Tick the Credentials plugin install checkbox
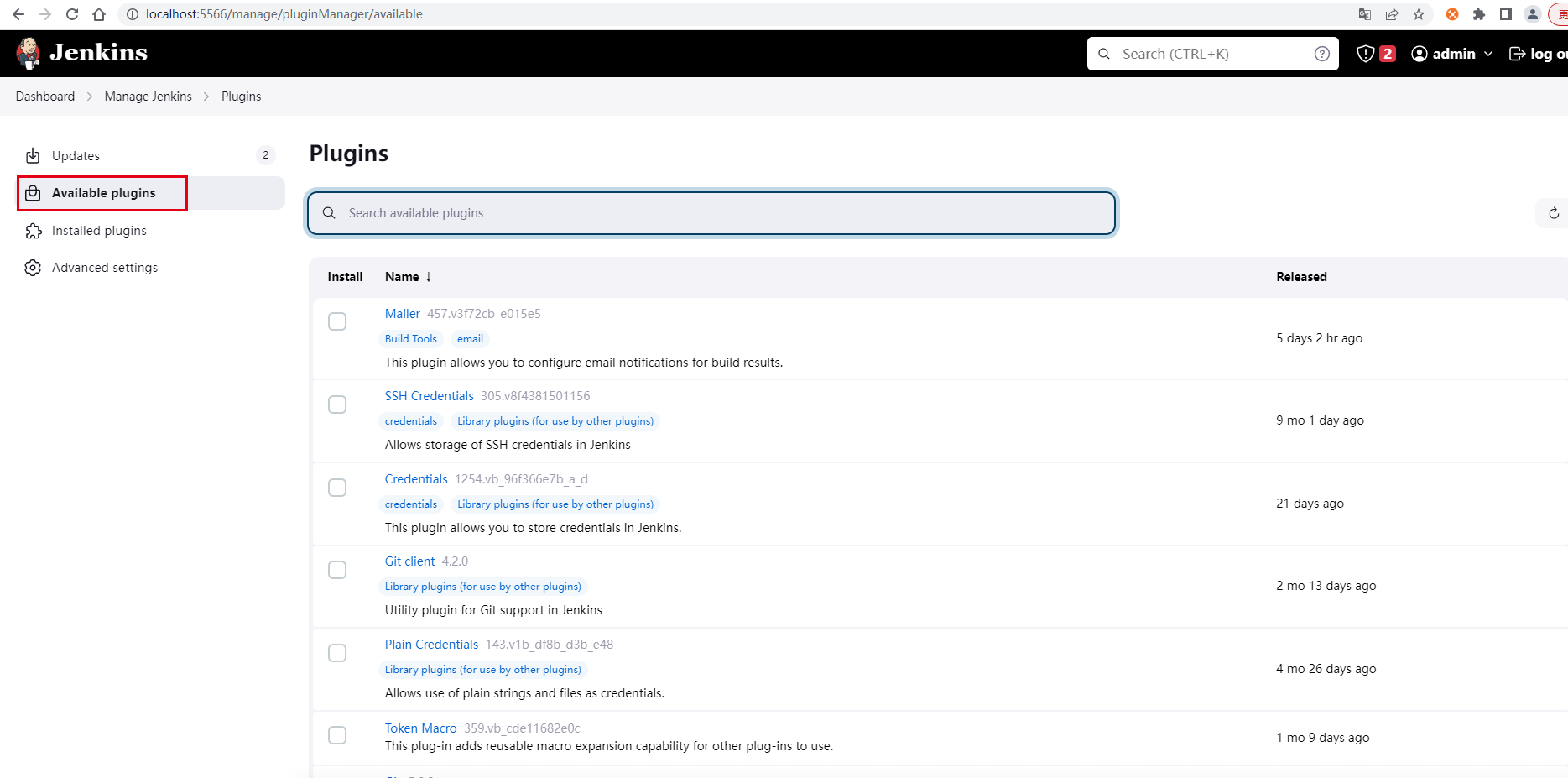 337,488
